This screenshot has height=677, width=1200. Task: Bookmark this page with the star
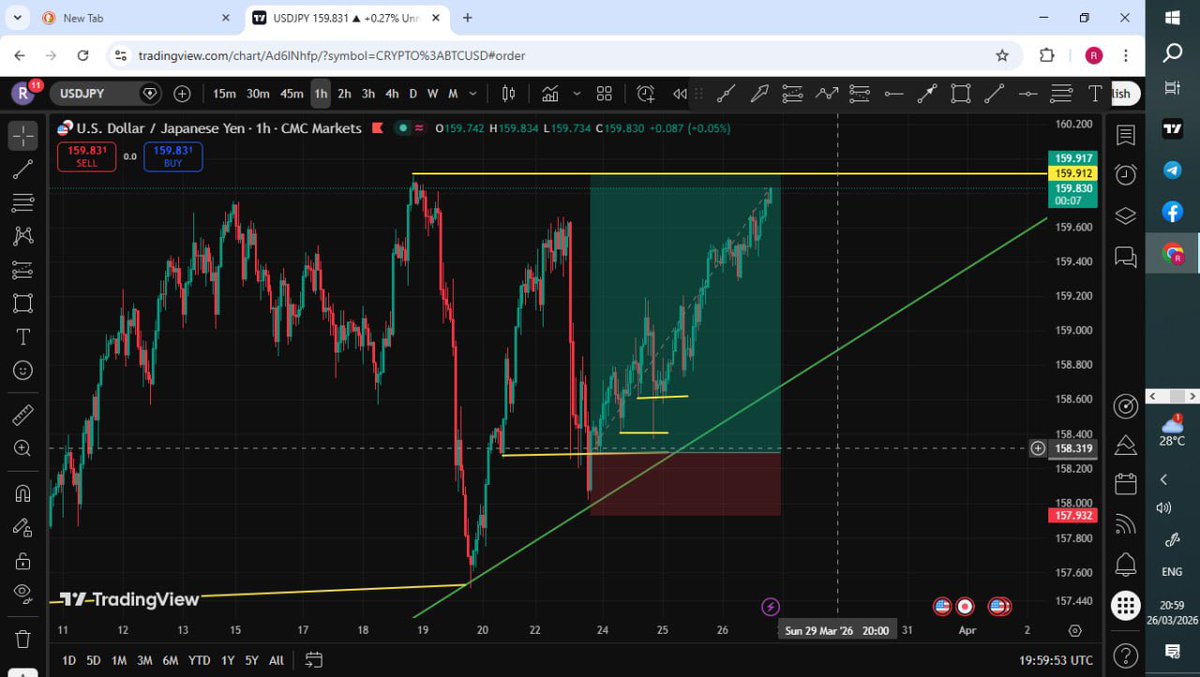click(1001, 56)
